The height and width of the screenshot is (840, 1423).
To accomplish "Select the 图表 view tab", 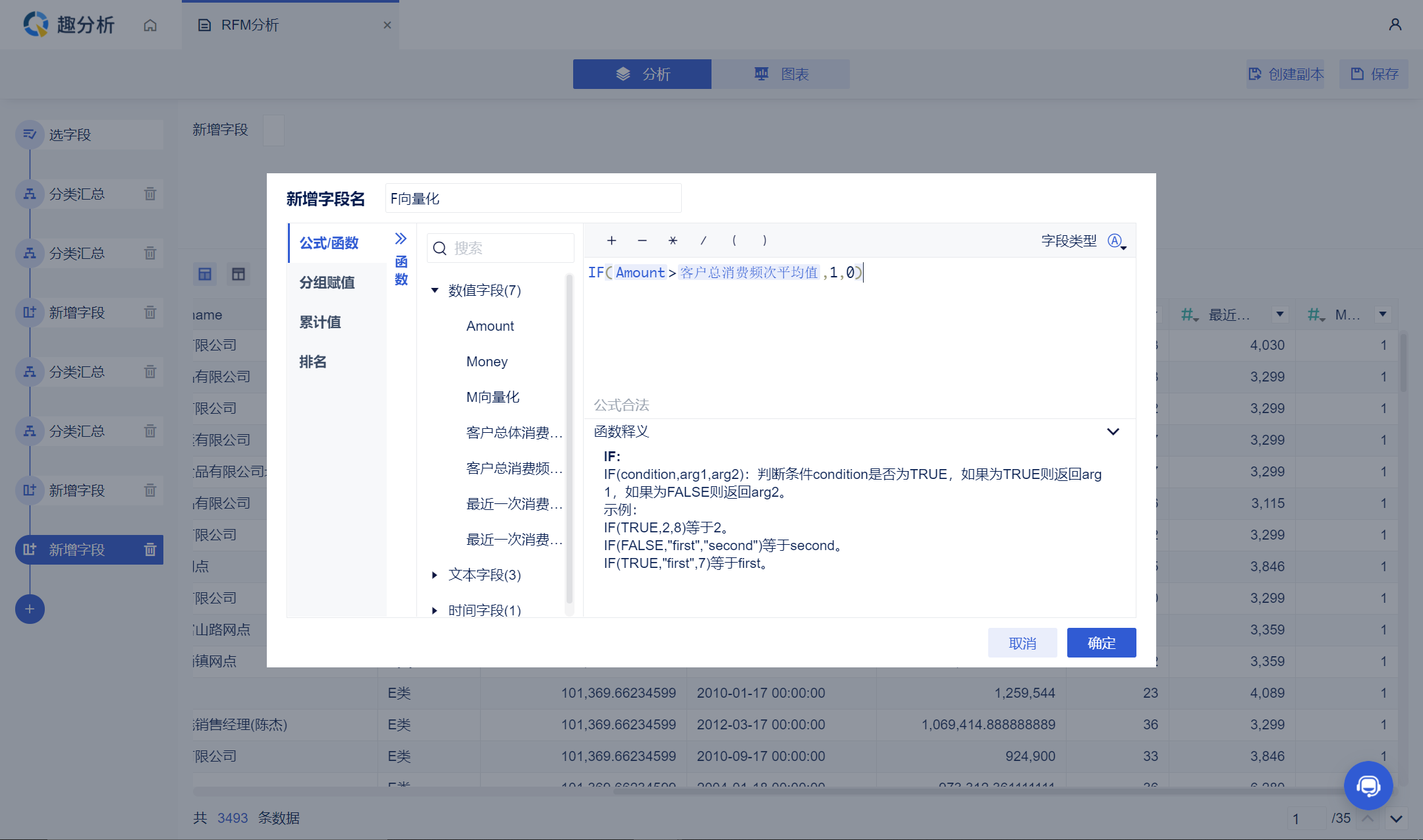I will pyautogui.click(x=781, y=74).
